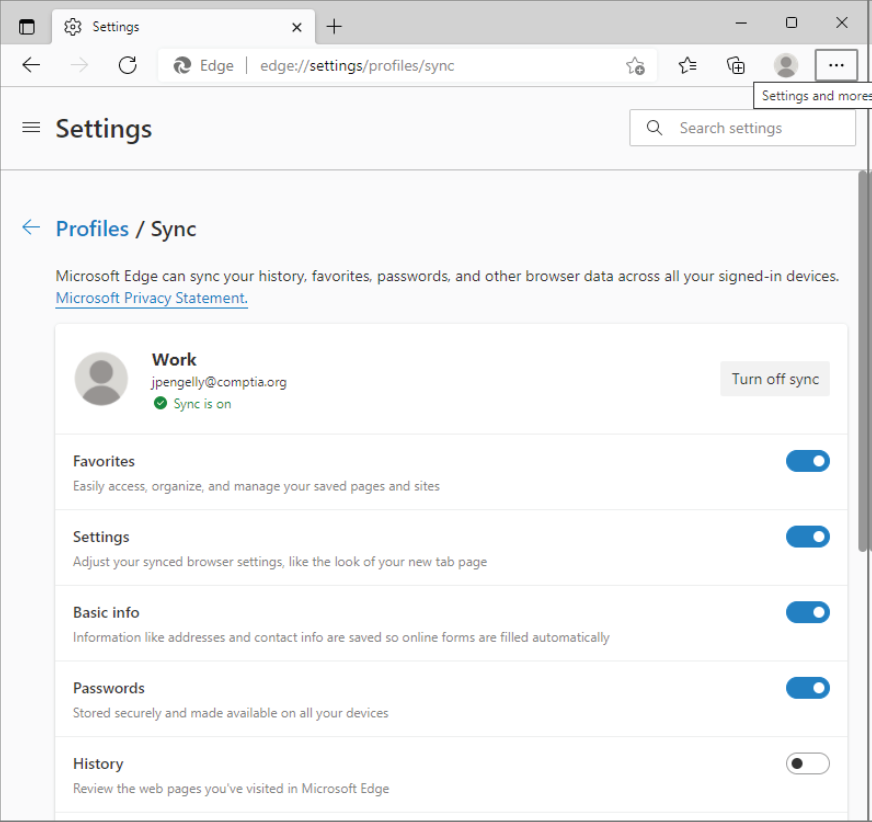Screen dimensions: 872x822
Task: Click the address bar URL edge://settings/profiles/sync
Action: [357, 66]
